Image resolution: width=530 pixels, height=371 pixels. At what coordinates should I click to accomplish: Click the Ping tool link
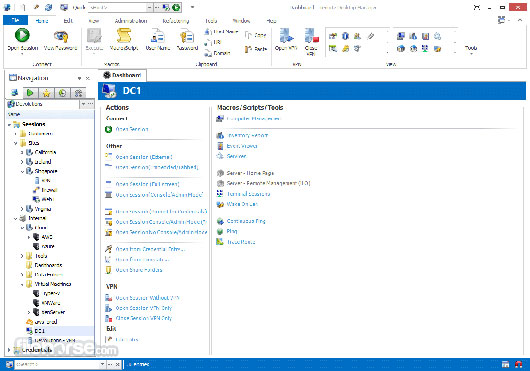click(232, 231)
